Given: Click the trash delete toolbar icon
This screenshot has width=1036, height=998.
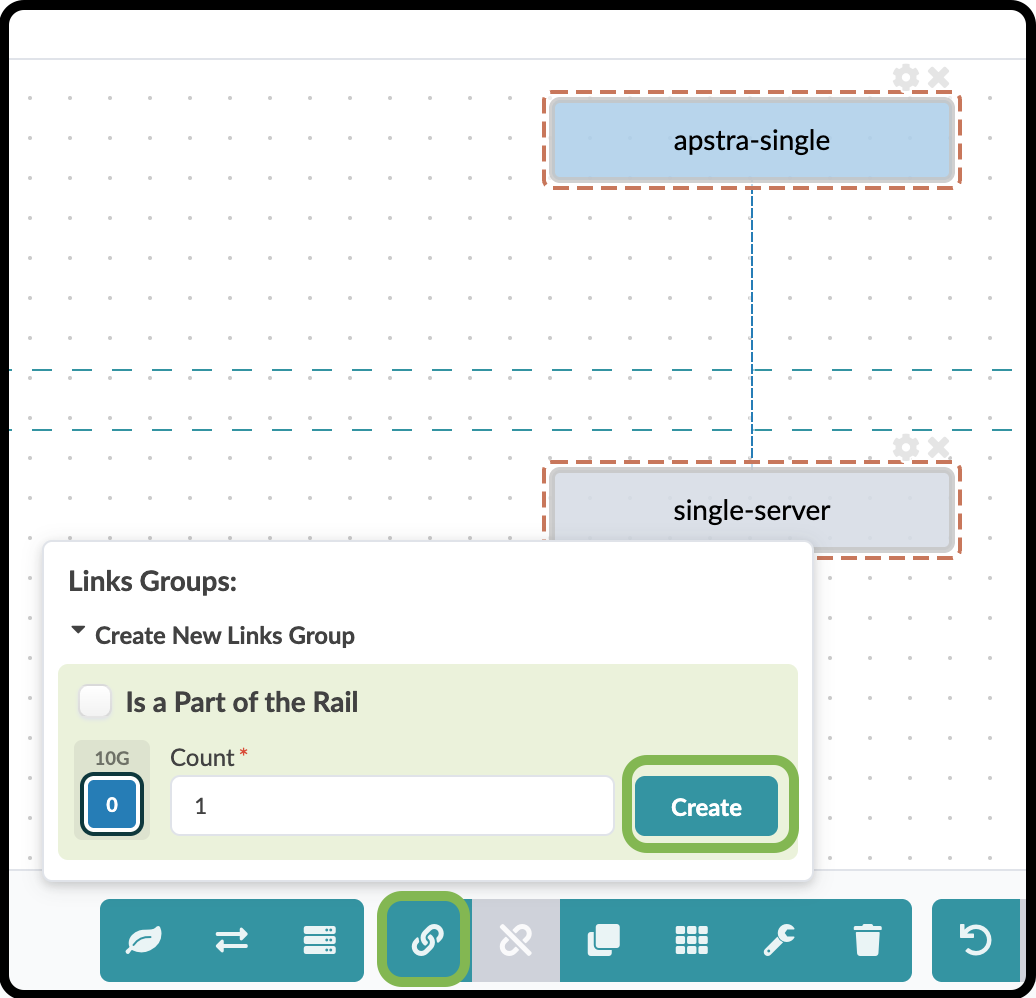Looking at the screenshot, I should [x=868, y=940].
